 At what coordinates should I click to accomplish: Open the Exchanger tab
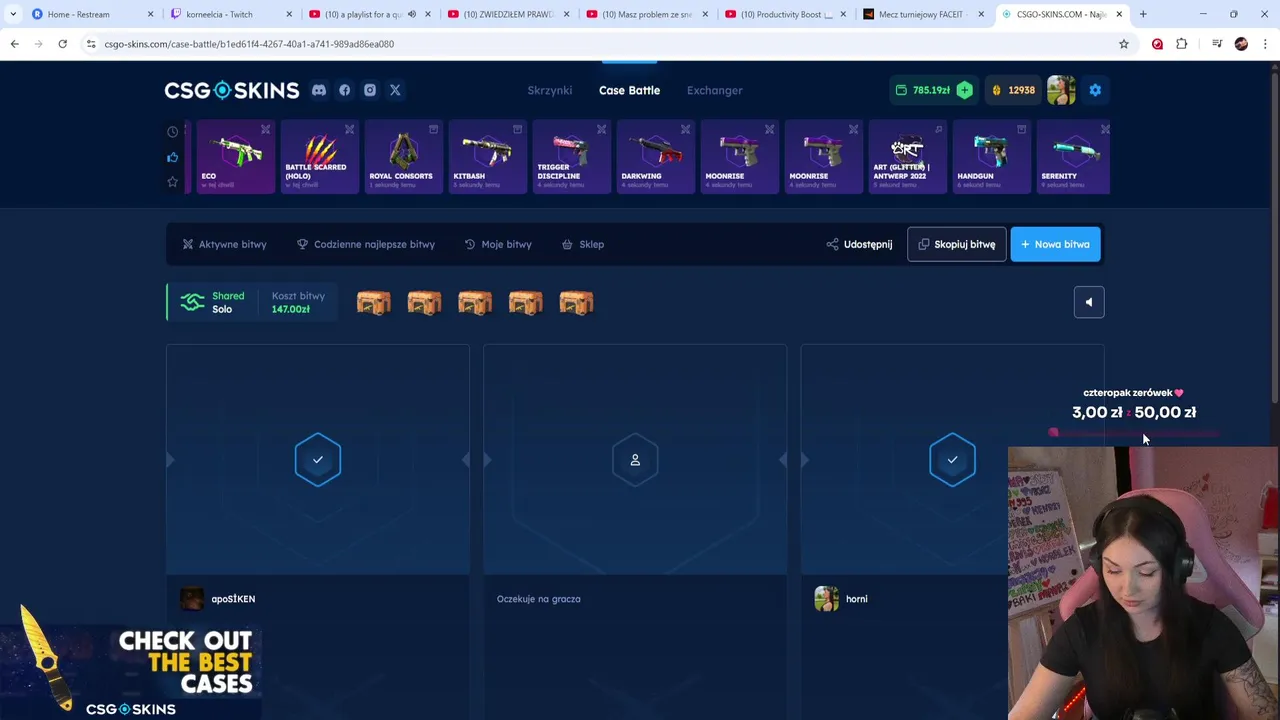click(715, 90)
